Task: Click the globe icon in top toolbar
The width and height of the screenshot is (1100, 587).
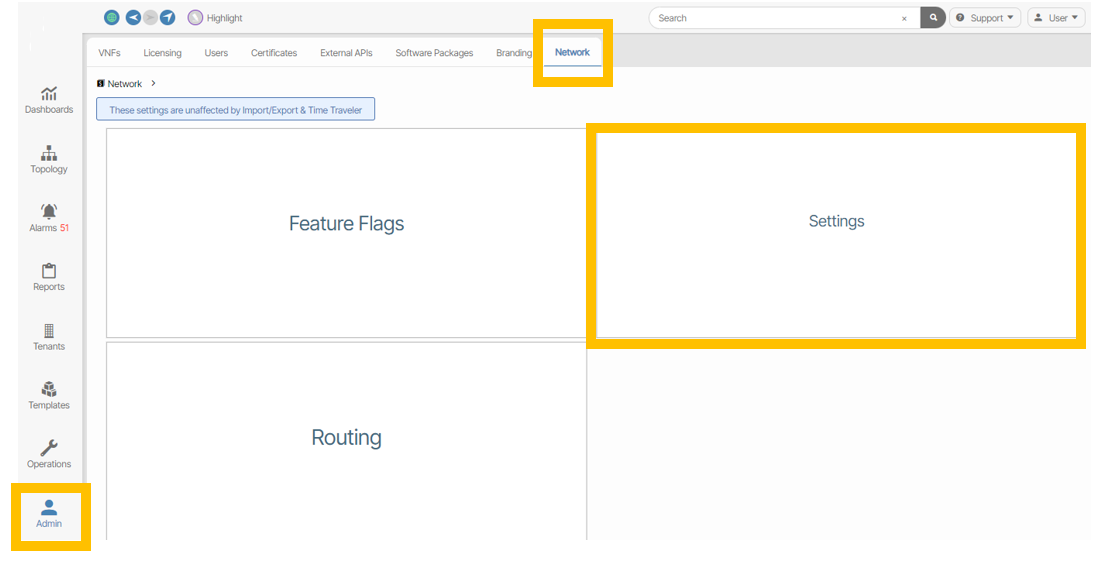Action: [111, 18]
